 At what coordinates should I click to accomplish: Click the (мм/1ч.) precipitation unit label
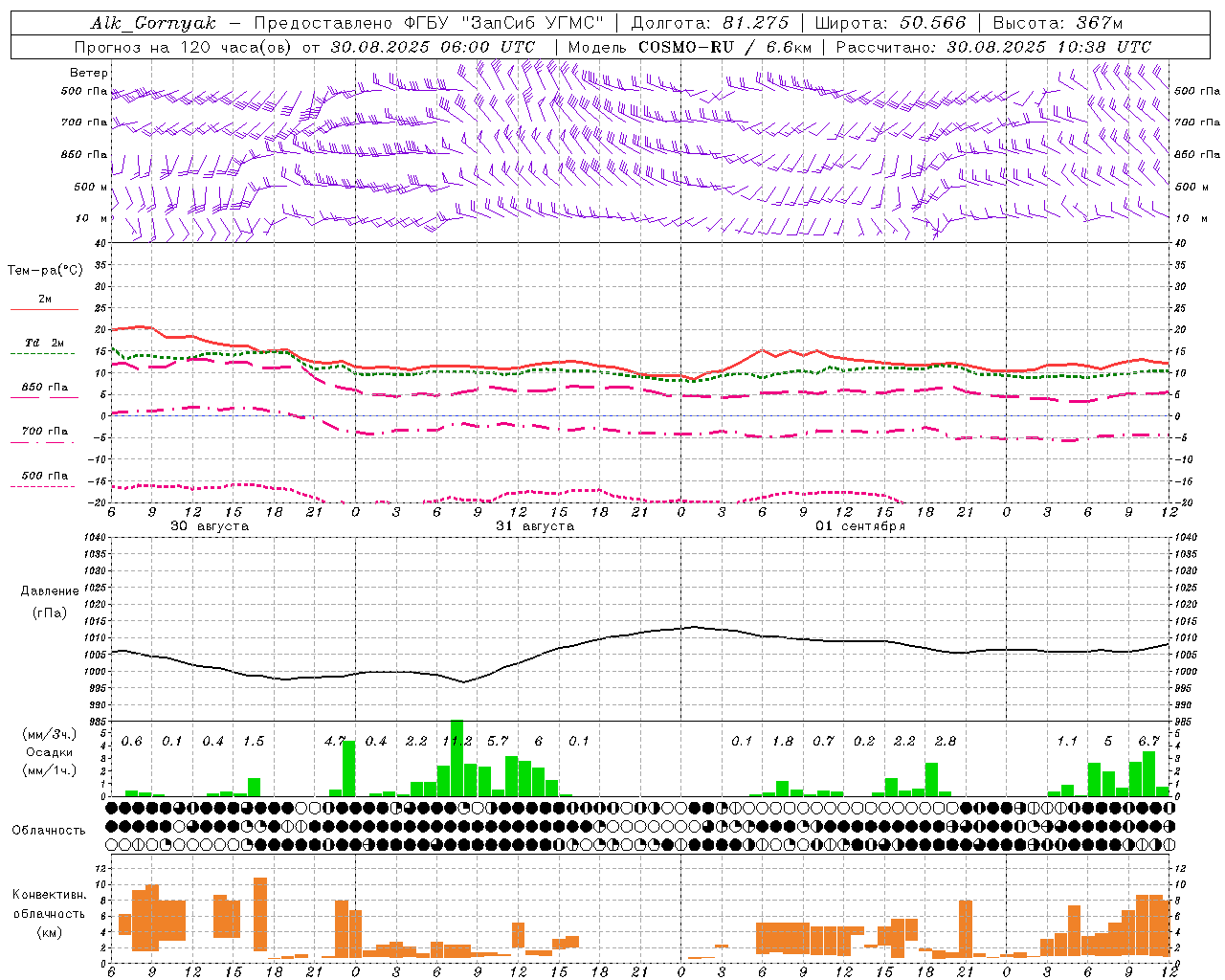pos(49,770)
